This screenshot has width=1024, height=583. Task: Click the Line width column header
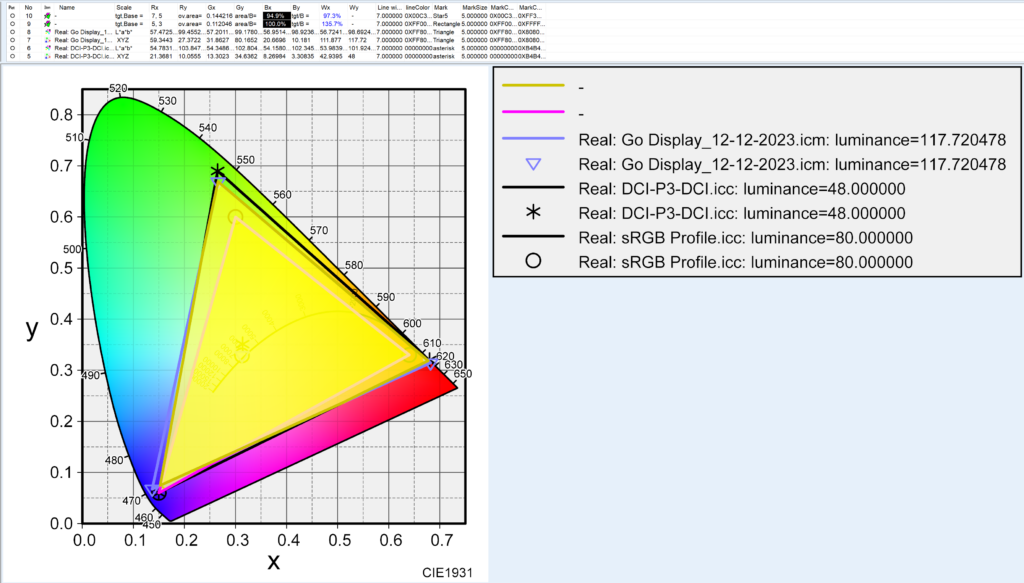[390, 7]
